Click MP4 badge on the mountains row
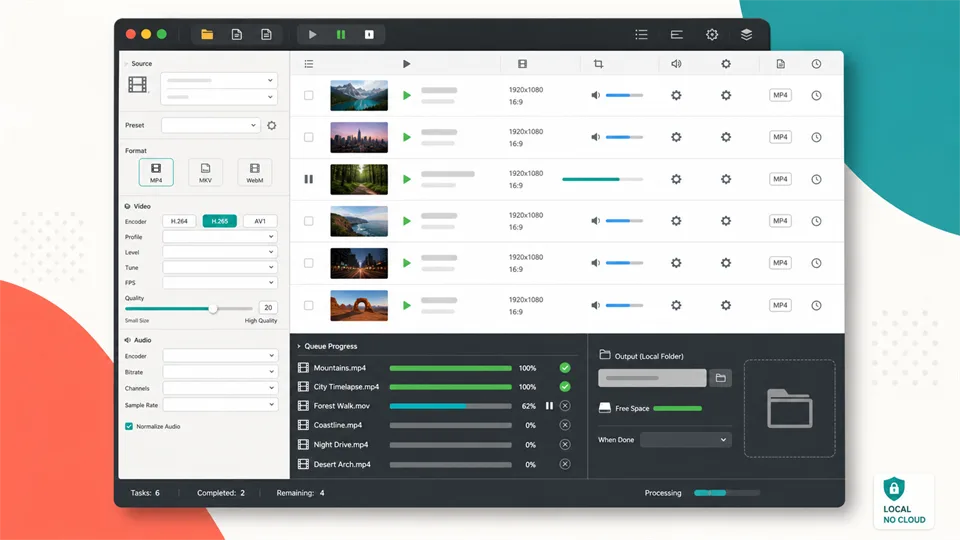 [x=780, y=95]
